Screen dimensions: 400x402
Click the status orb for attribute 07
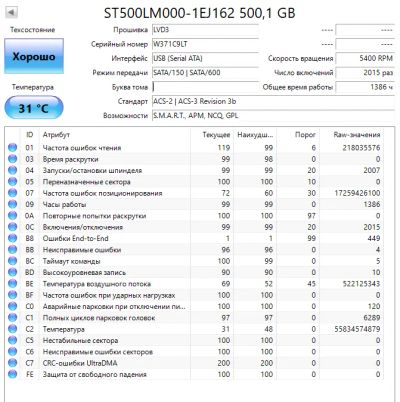[12, 193]
